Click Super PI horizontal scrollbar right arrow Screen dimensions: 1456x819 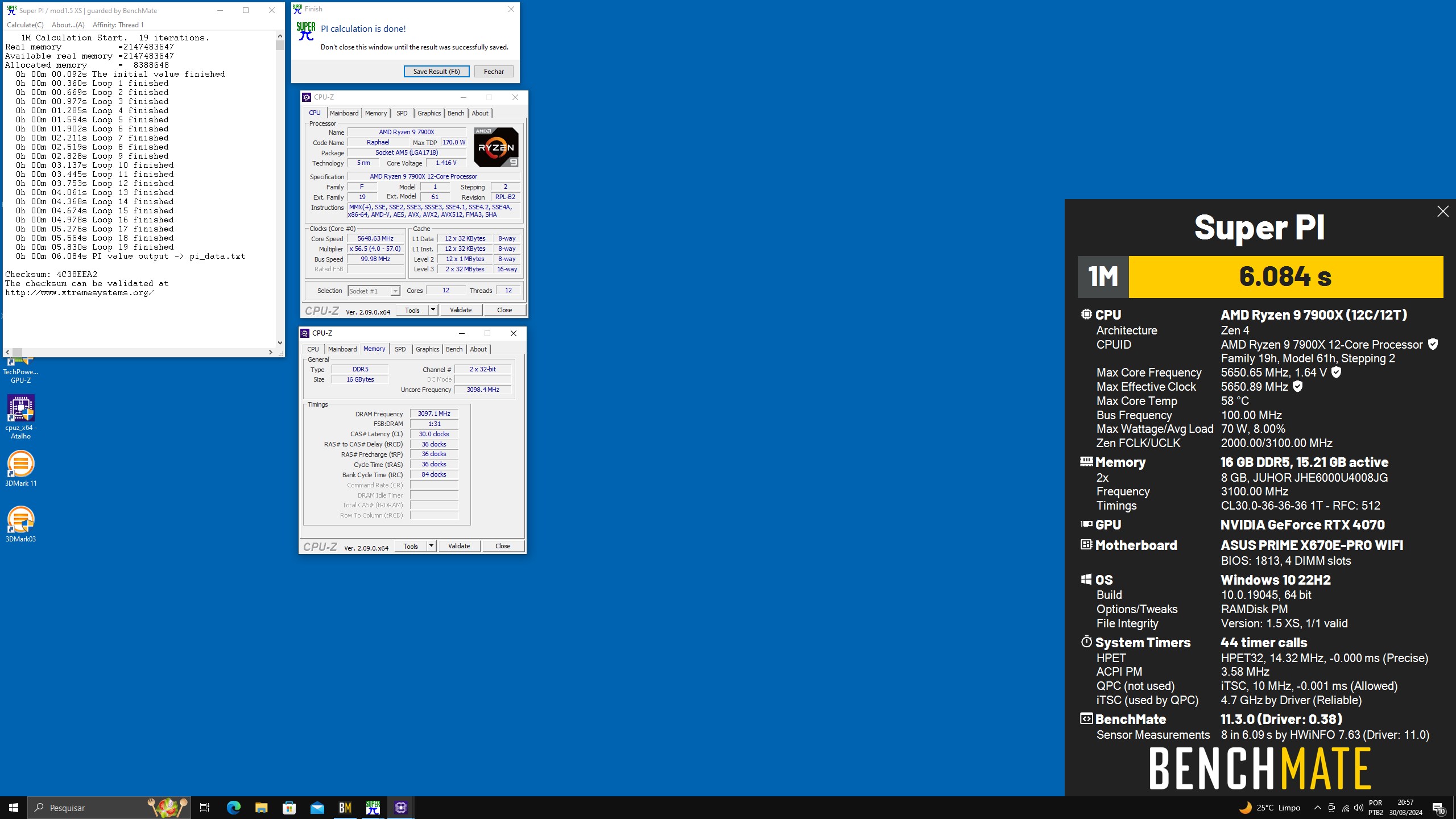[271, 352]
